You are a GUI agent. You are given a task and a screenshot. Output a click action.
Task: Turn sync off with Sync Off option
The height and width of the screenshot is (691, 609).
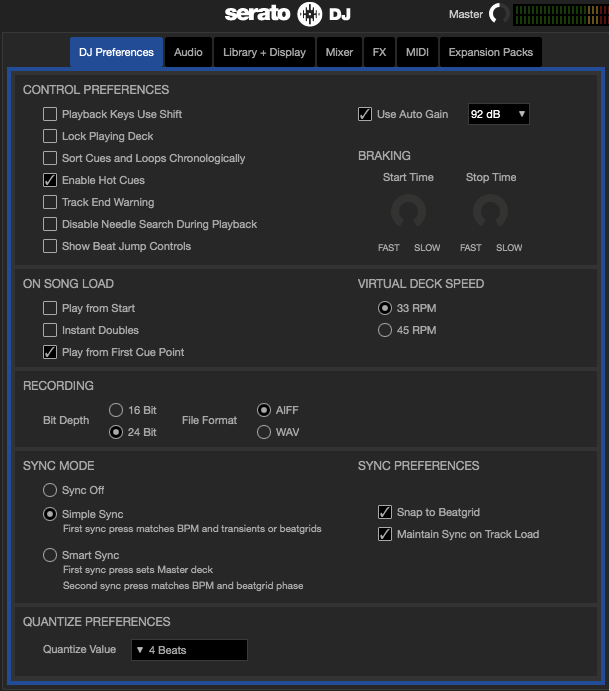pyautogui.click(x=50, y=490)
